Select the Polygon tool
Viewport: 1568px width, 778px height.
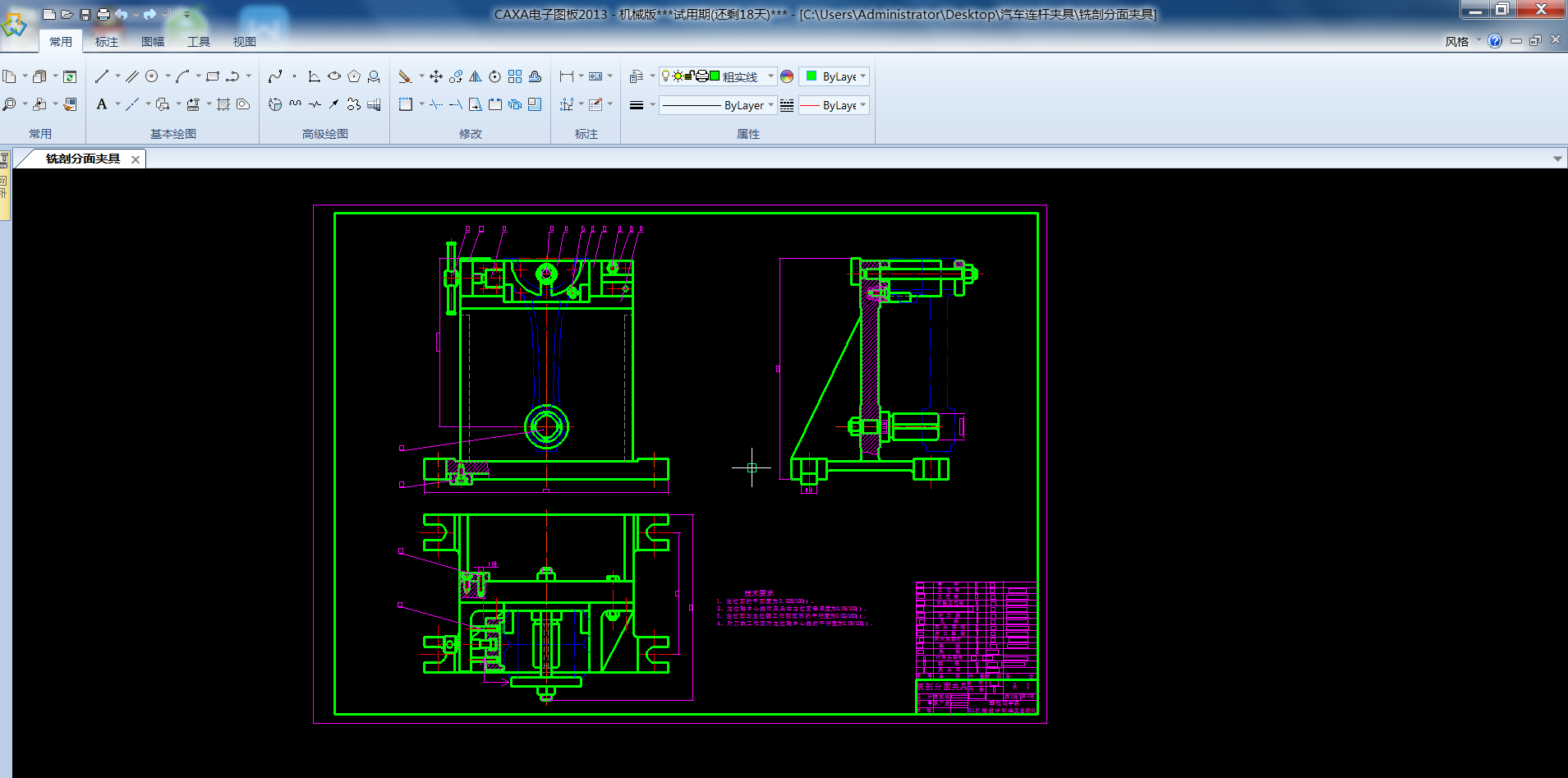pyautogui.click(x=354, y=76)
